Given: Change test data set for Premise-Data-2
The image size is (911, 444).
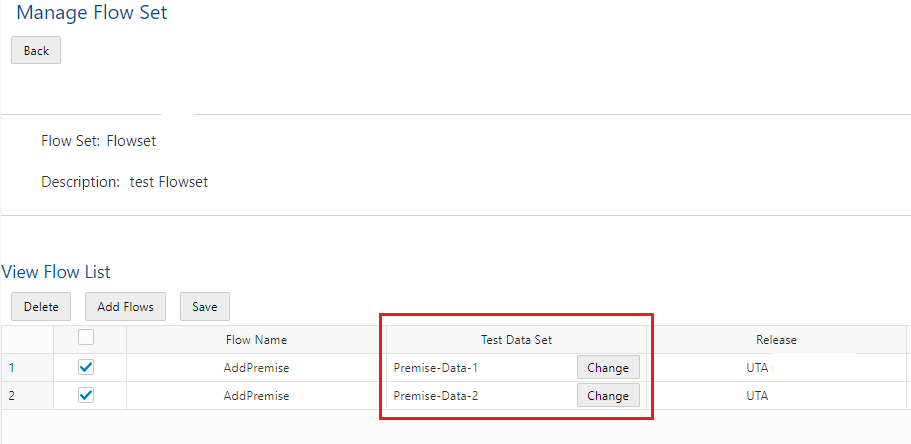Looking at the screenshot, I should click(607, 395).
